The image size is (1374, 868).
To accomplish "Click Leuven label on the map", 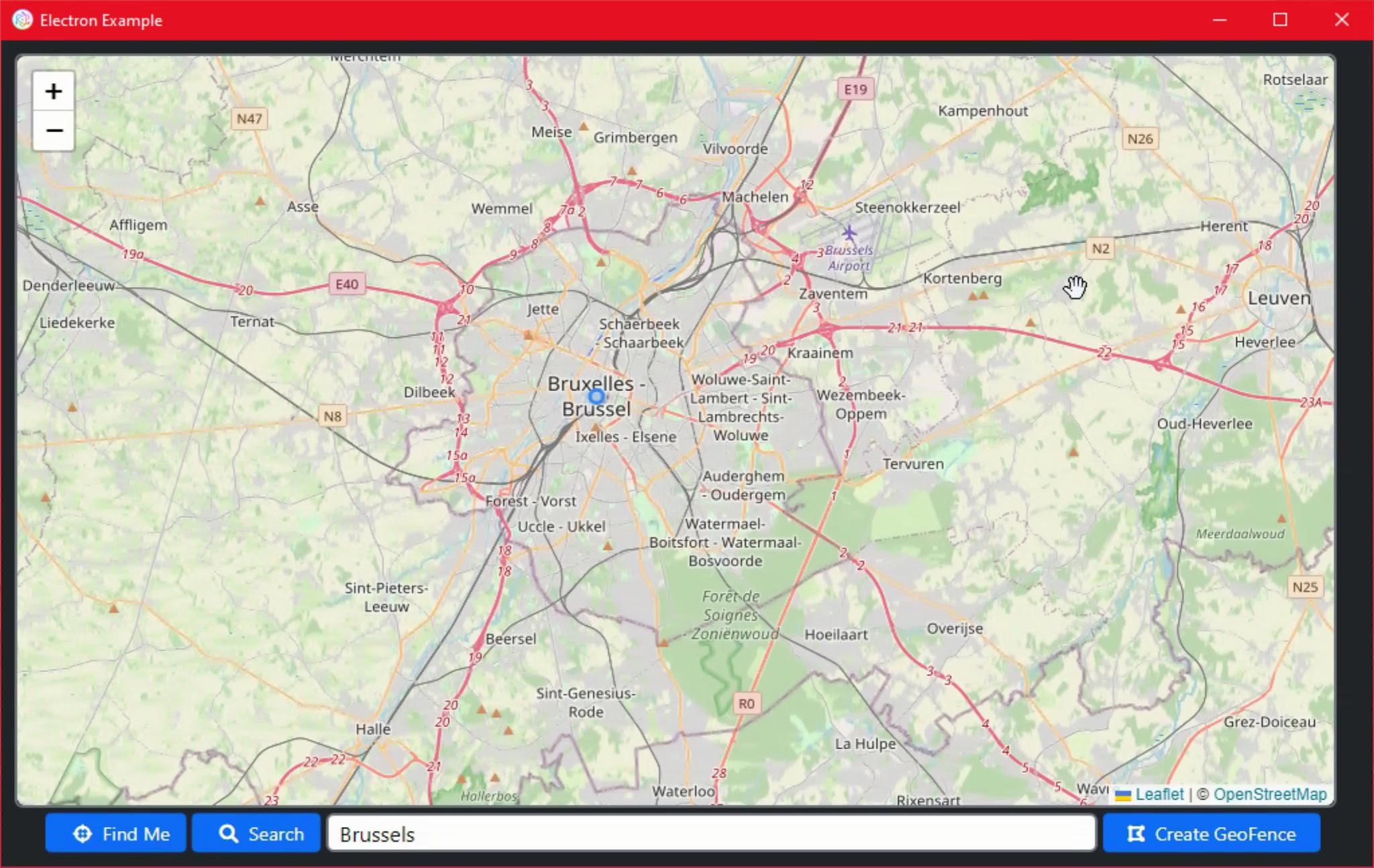I will click(1281, 297).
